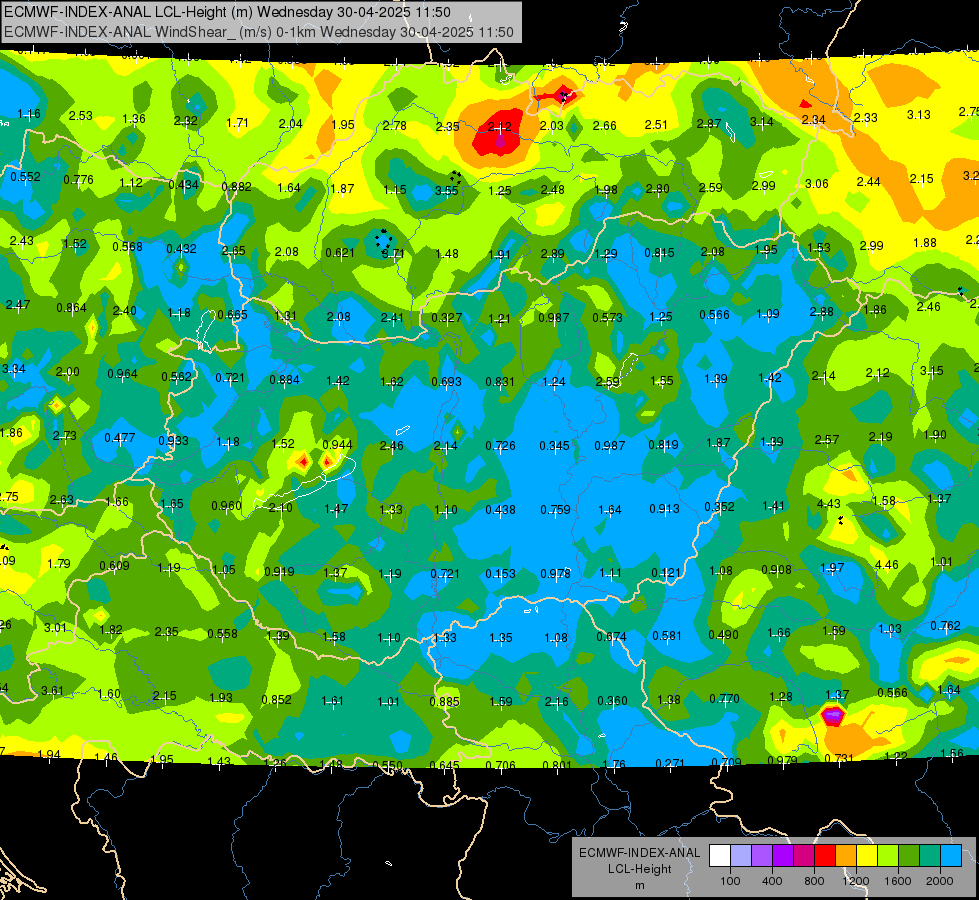The height and width of the screenshot is (900, 979).
Task: Click the wind shear value 0.978
Action: [555, 573]
